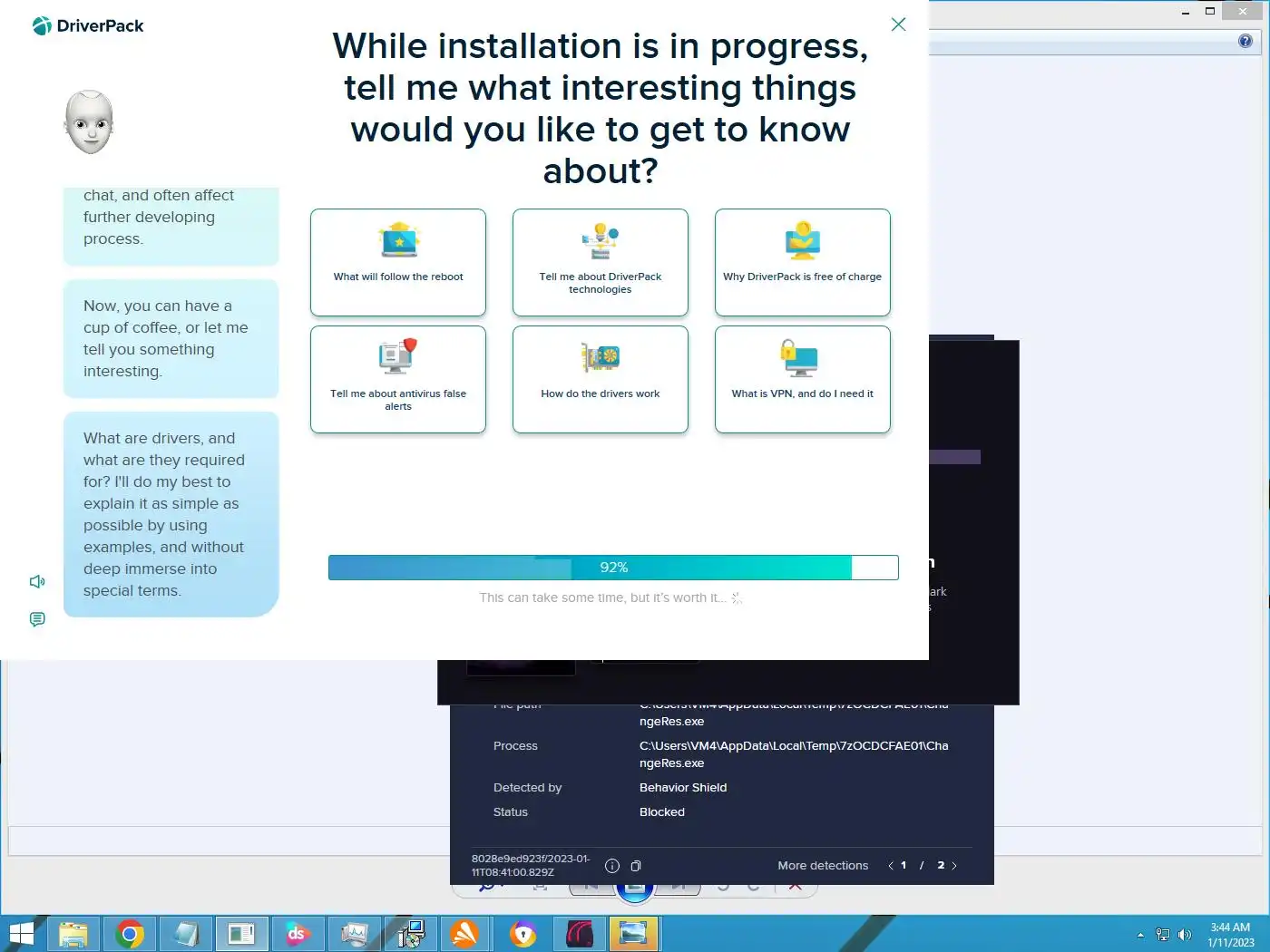This screenshot has width=1270, height=952.
Task: Switch to Photo Viewer taskbar icon
Action: (x=633, y=934)
